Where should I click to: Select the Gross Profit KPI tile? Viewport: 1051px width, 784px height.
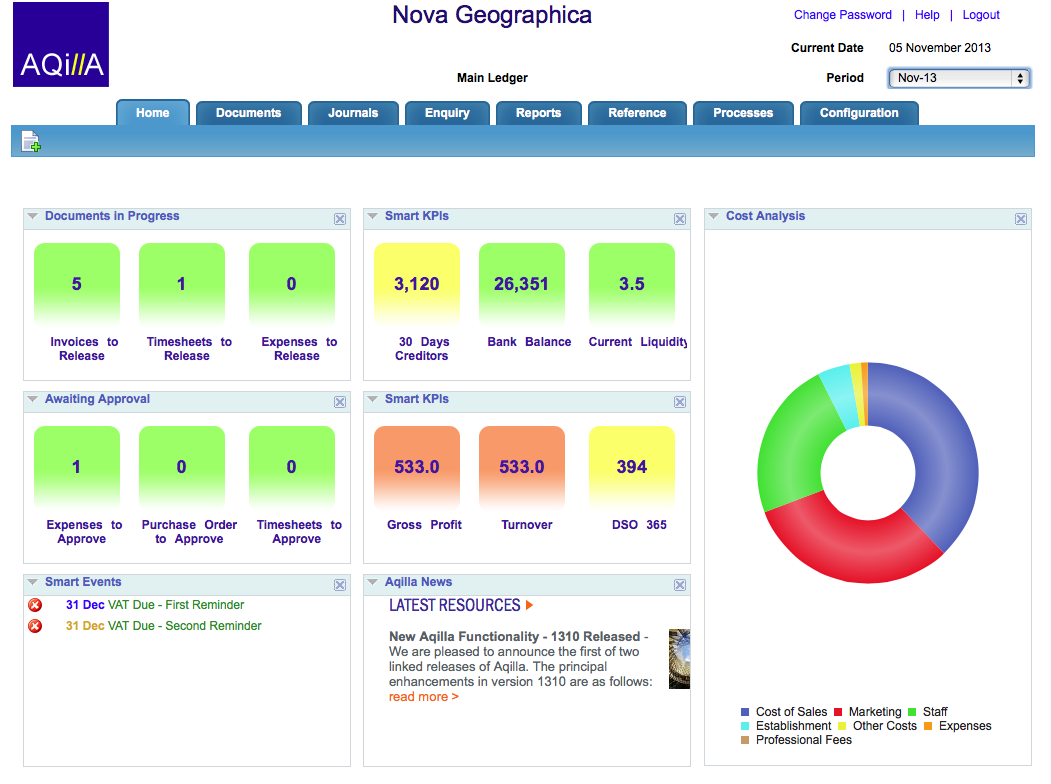(x=416, y=465)
